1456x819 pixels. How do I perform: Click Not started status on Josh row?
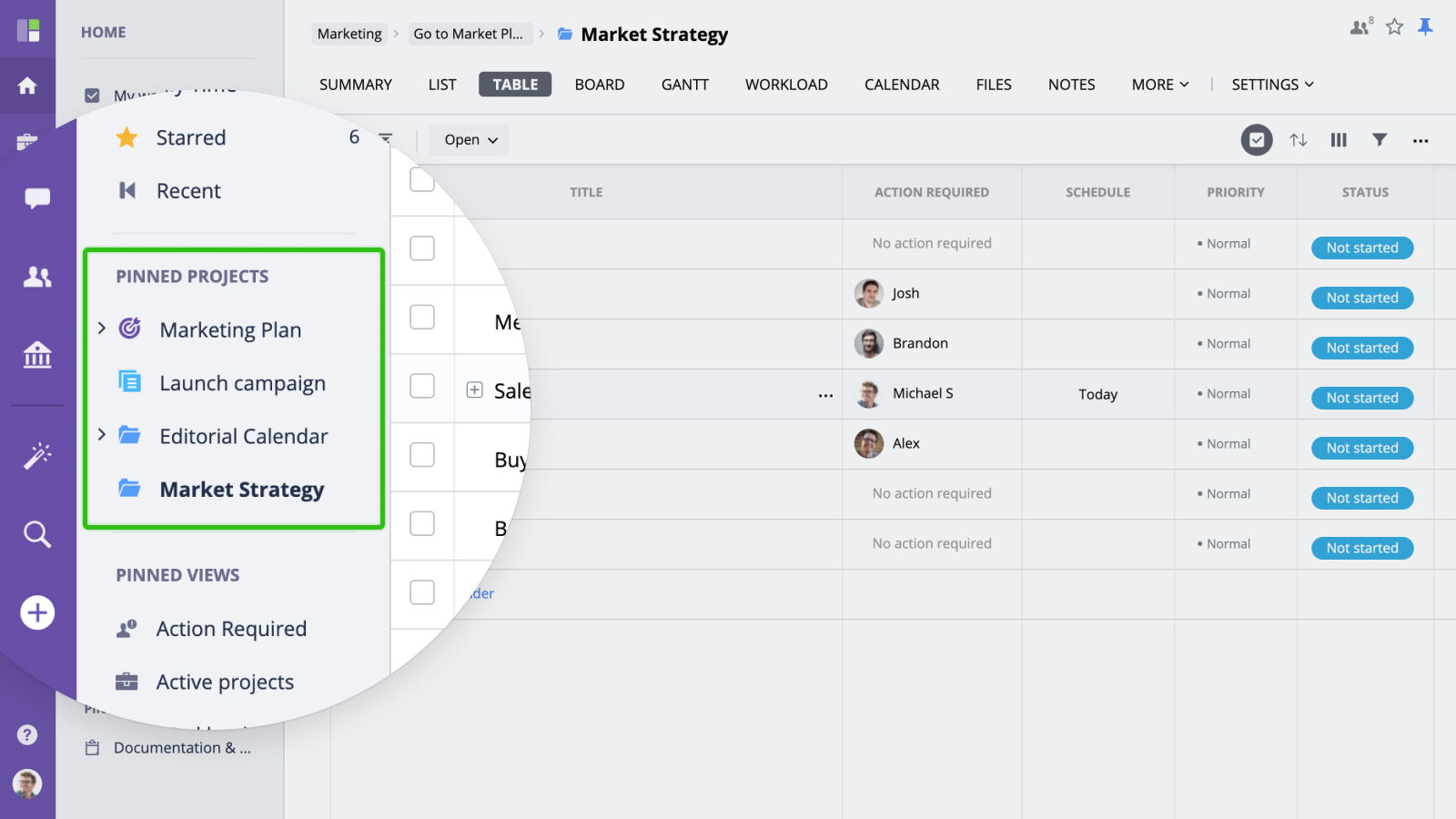(1362, 298)
